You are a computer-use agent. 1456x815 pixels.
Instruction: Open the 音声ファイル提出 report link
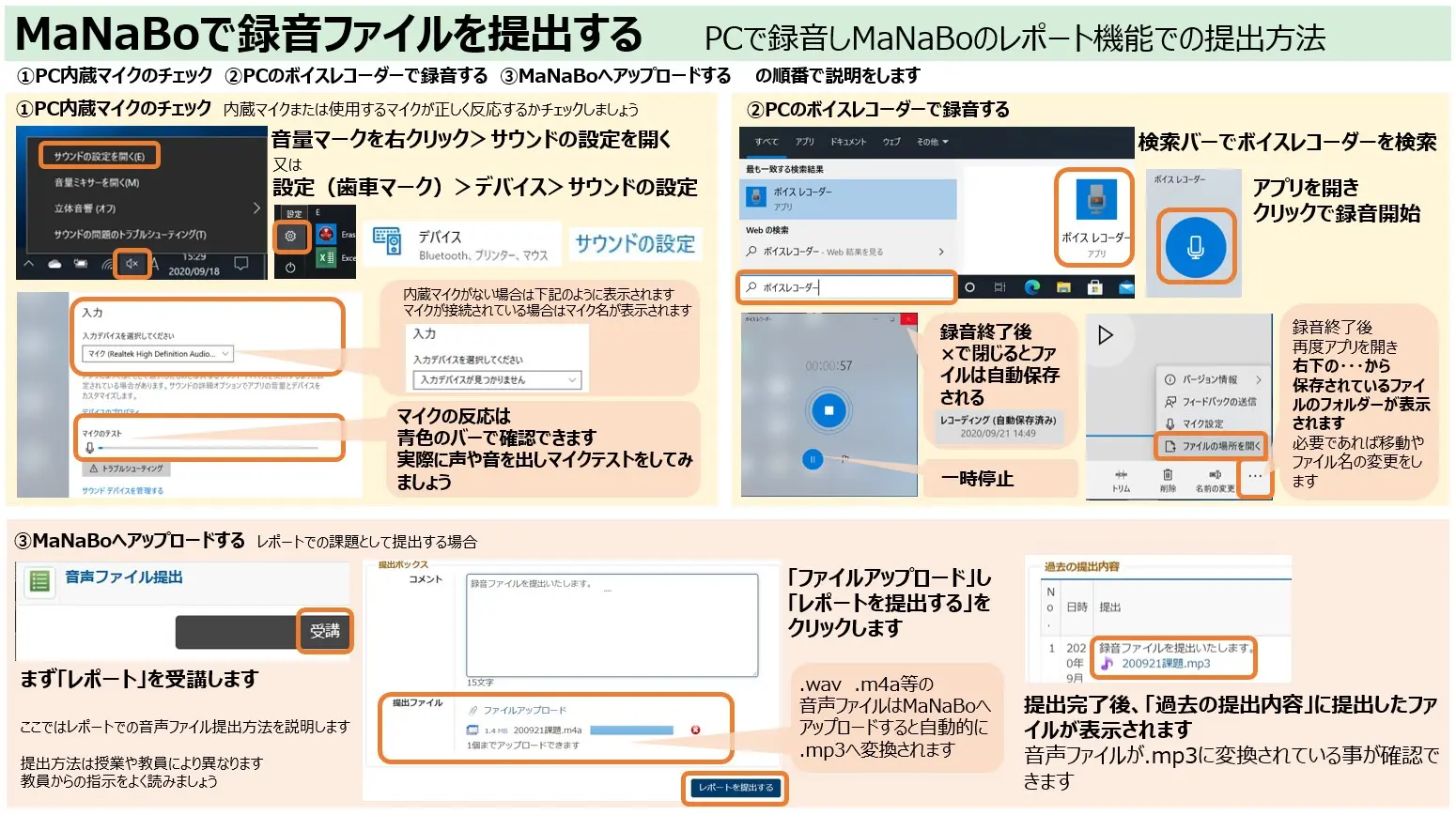point(124,577)
